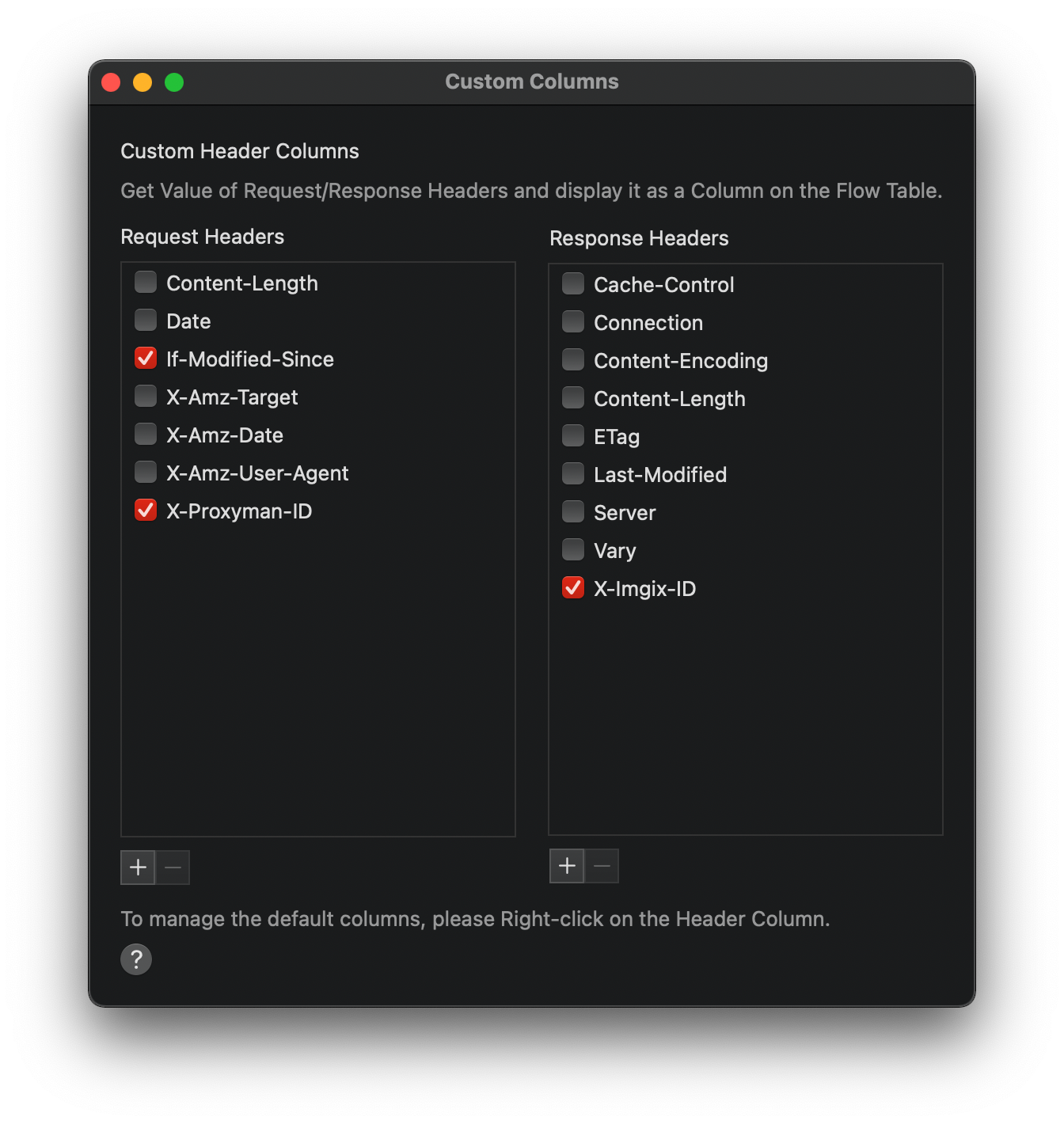Enable the ETag response column
Viewport: 1064px width, 1124px height.
[572, 435]
